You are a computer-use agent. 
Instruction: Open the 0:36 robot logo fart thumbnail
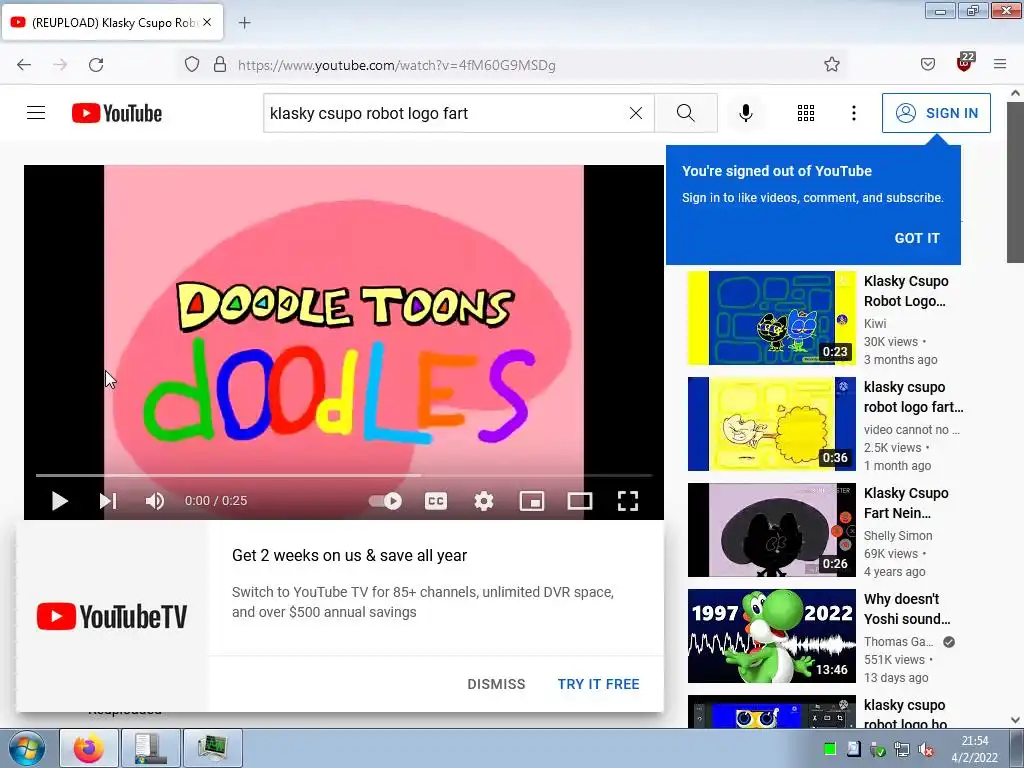click(771, 424)
